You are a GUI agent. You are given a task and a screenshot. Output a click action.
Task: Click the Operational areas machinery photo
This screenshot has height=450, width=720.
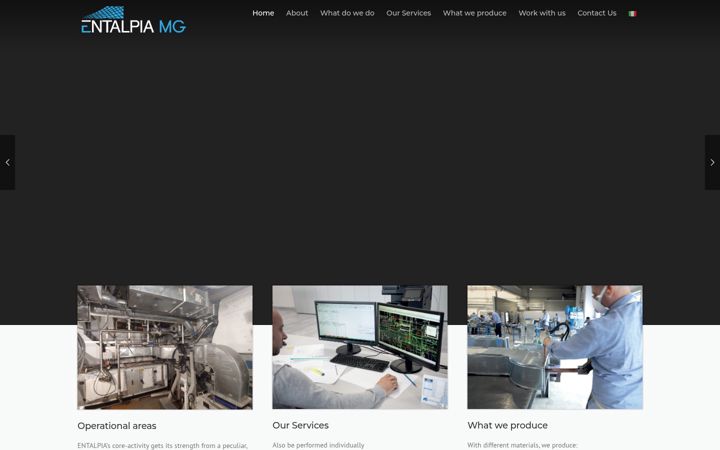click(x=165, y=347)
